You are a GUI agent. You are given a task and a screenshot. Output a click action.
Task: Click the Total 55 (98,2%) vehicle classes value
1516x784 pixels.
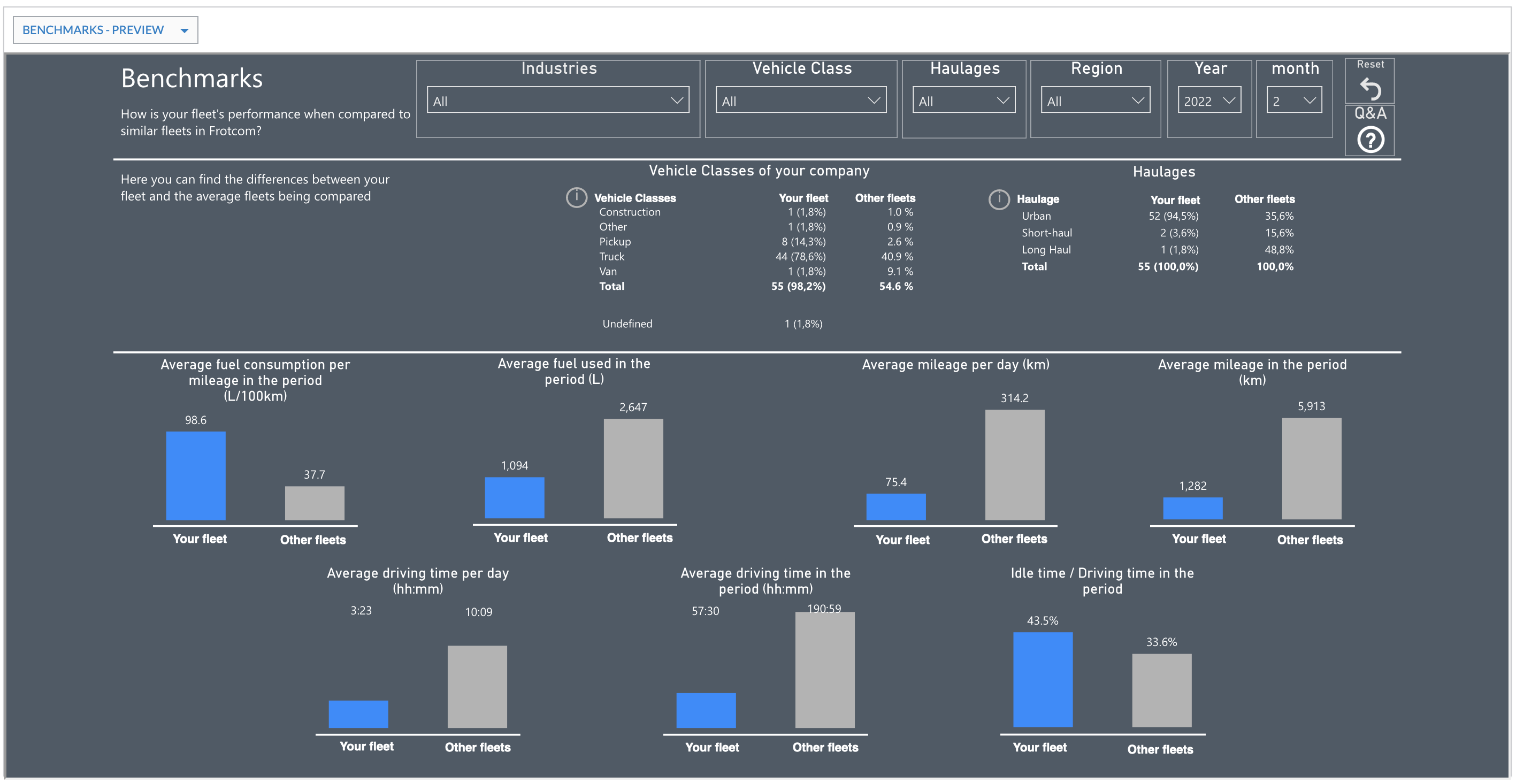point(798,287)
